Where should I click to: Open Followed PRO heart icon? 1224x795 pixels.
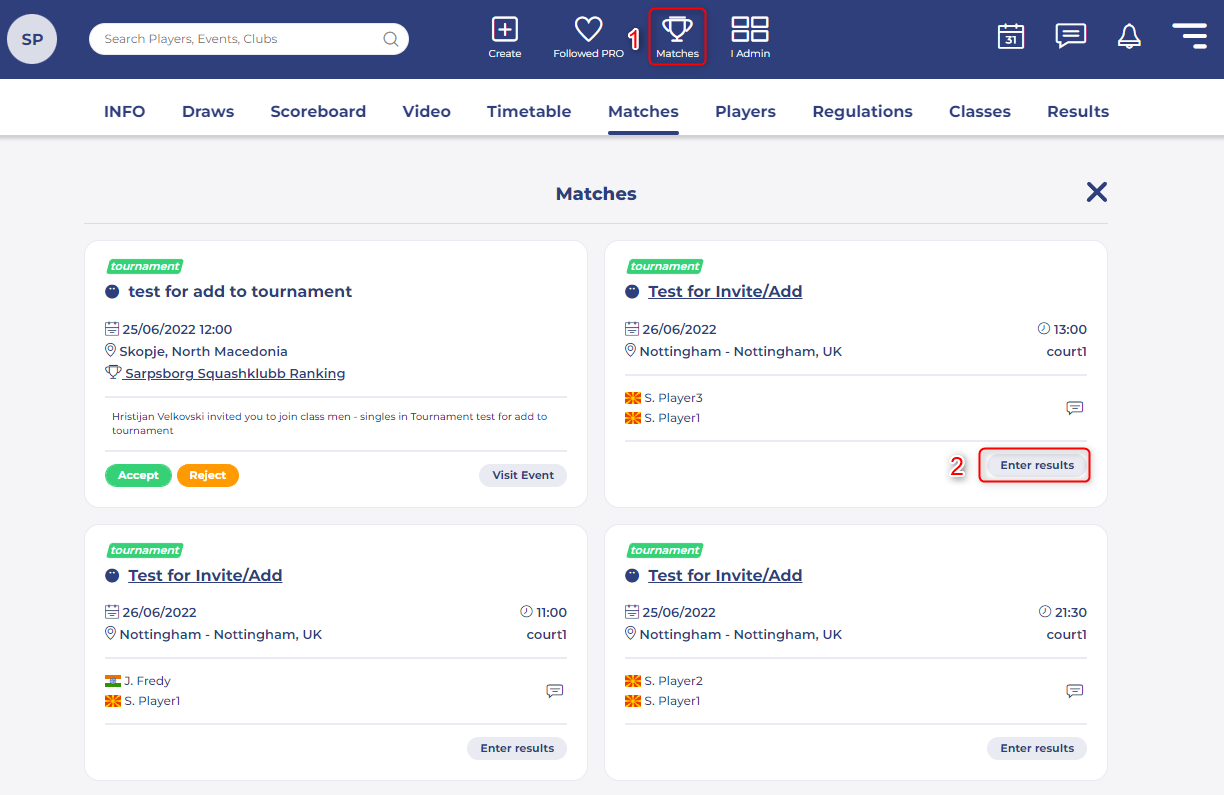588,29
